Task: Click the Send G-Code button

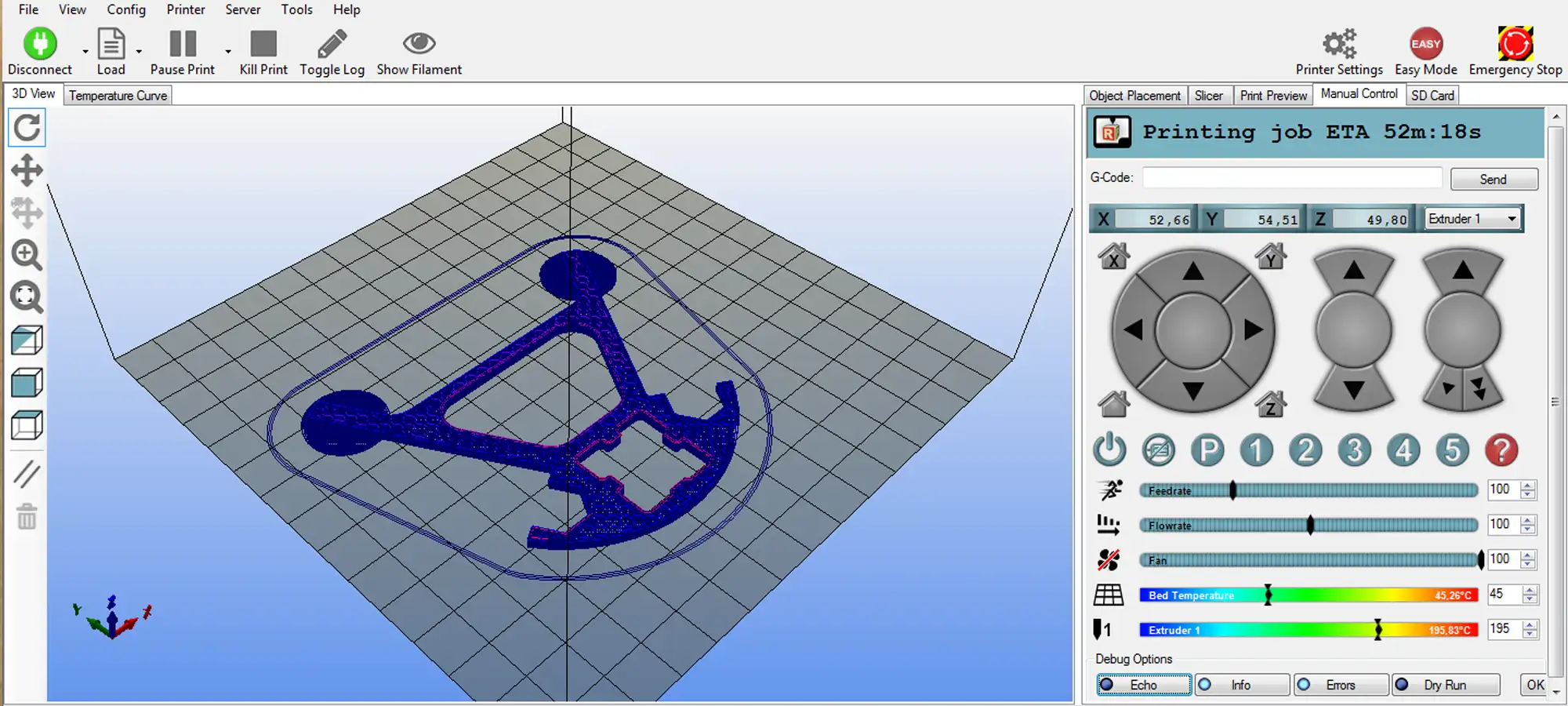Action: coord(1494,179)
